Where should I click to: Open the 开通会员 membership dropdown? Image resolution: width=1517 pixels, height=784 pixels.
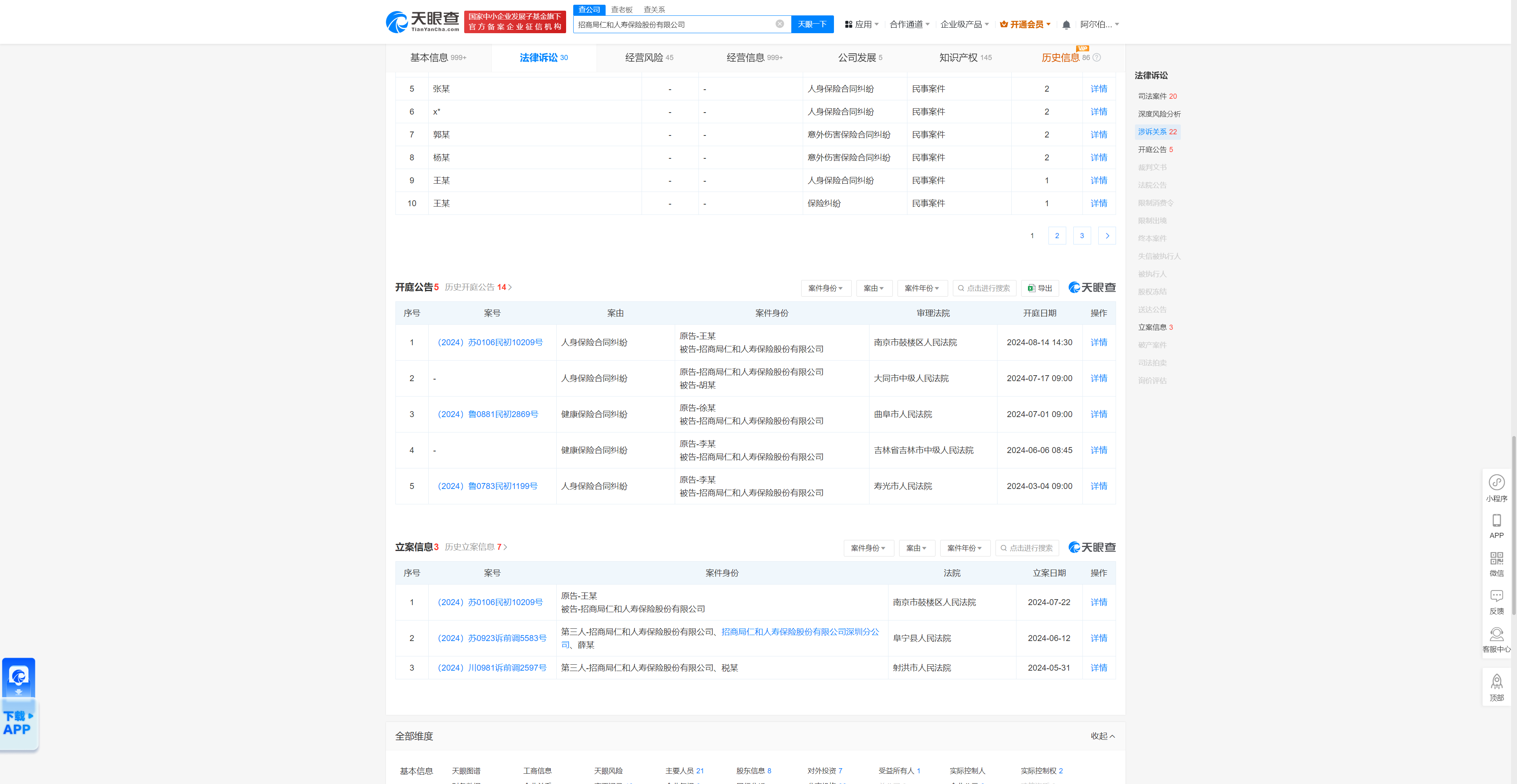(x=1025, y=25)
